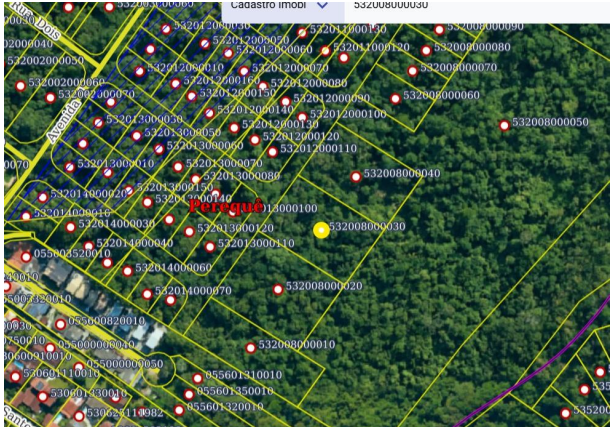Viewport: 612px width, 427px height.
Task: Click the marker for parcel 532012000110
Action: 272,152
